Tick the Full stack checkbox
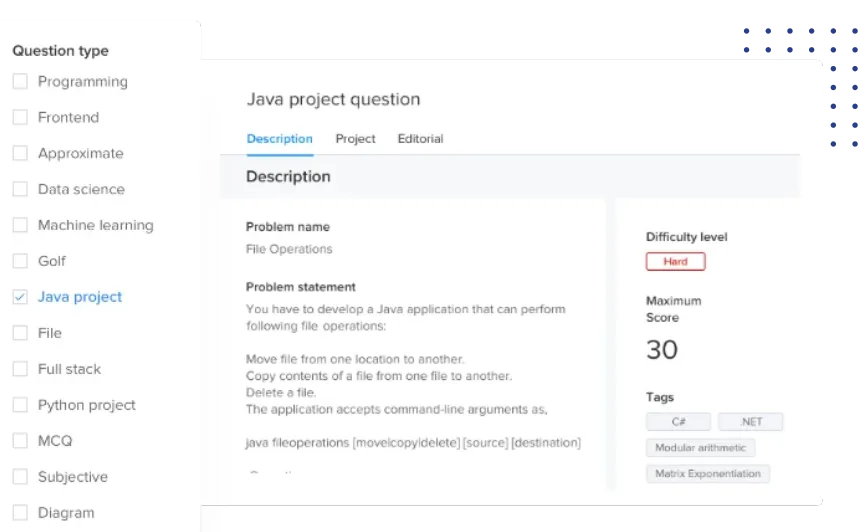Viewport: 858px width, 532px height. 20,369
